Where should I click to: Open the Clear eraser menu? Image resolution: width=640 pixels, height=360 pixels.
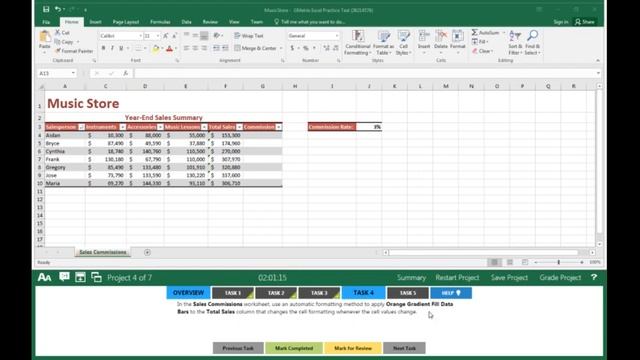(482, 51)
